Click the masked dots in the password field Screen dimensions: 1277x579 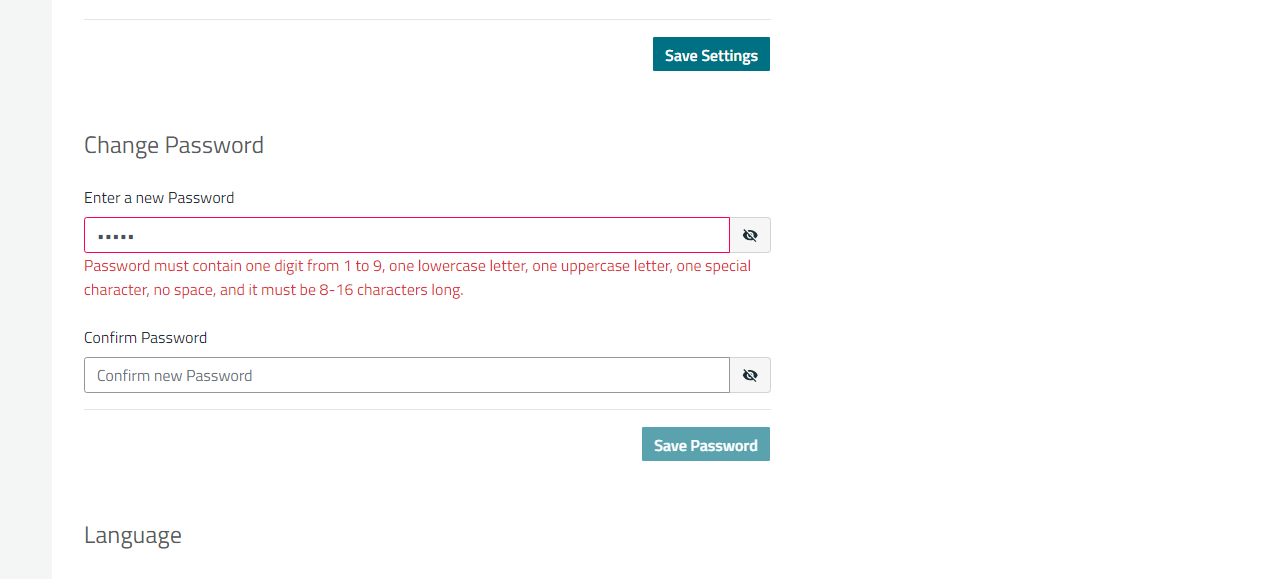coord(115,237)
